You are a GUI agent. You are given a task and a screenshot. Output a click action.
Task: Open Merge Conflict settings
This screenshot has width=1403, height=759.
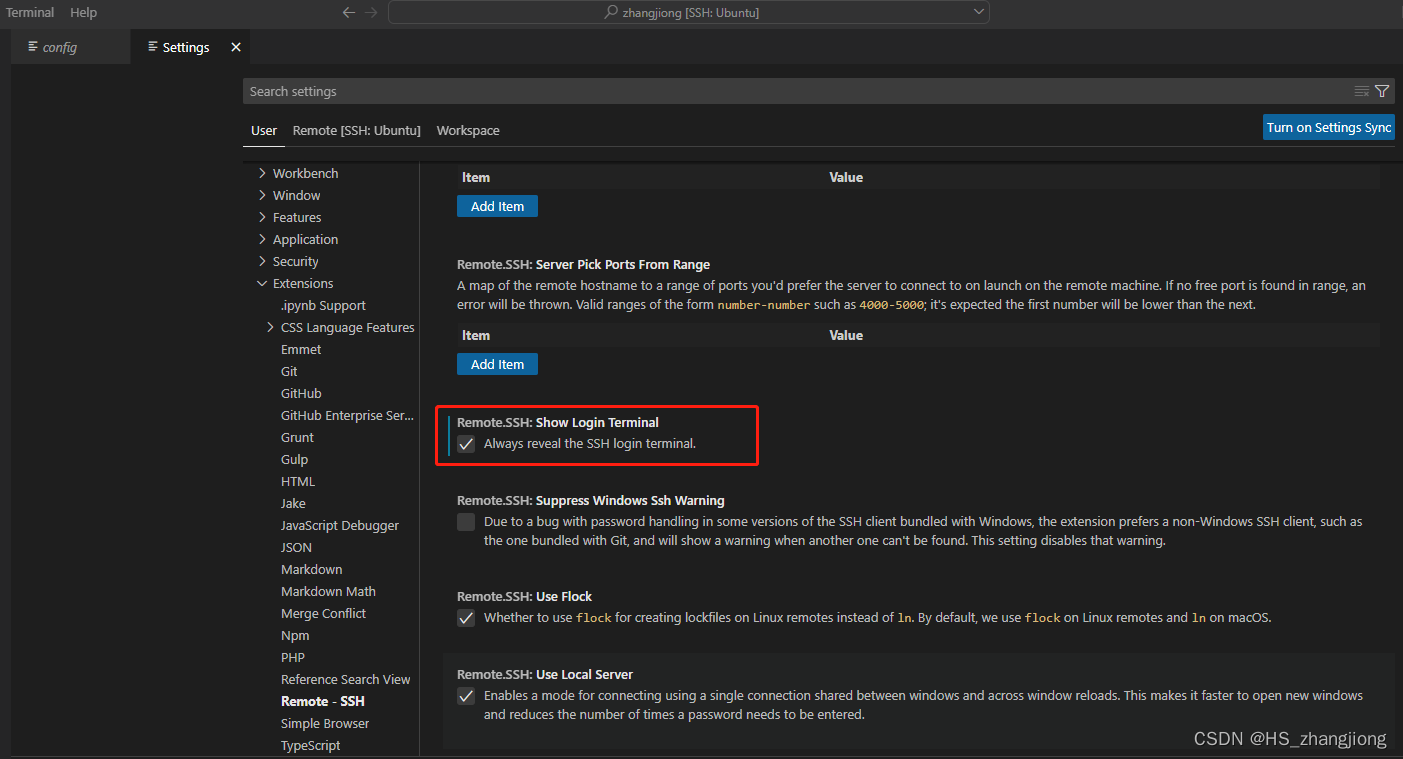pos(323,613)
